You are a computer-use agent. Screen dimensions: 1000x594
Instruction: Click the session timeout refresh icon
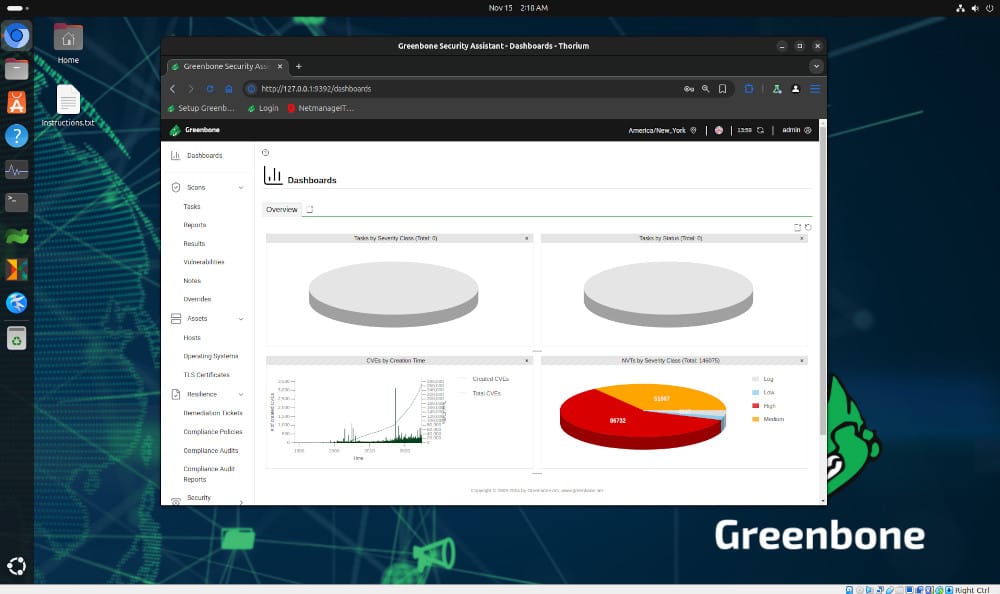click(760, 130)
